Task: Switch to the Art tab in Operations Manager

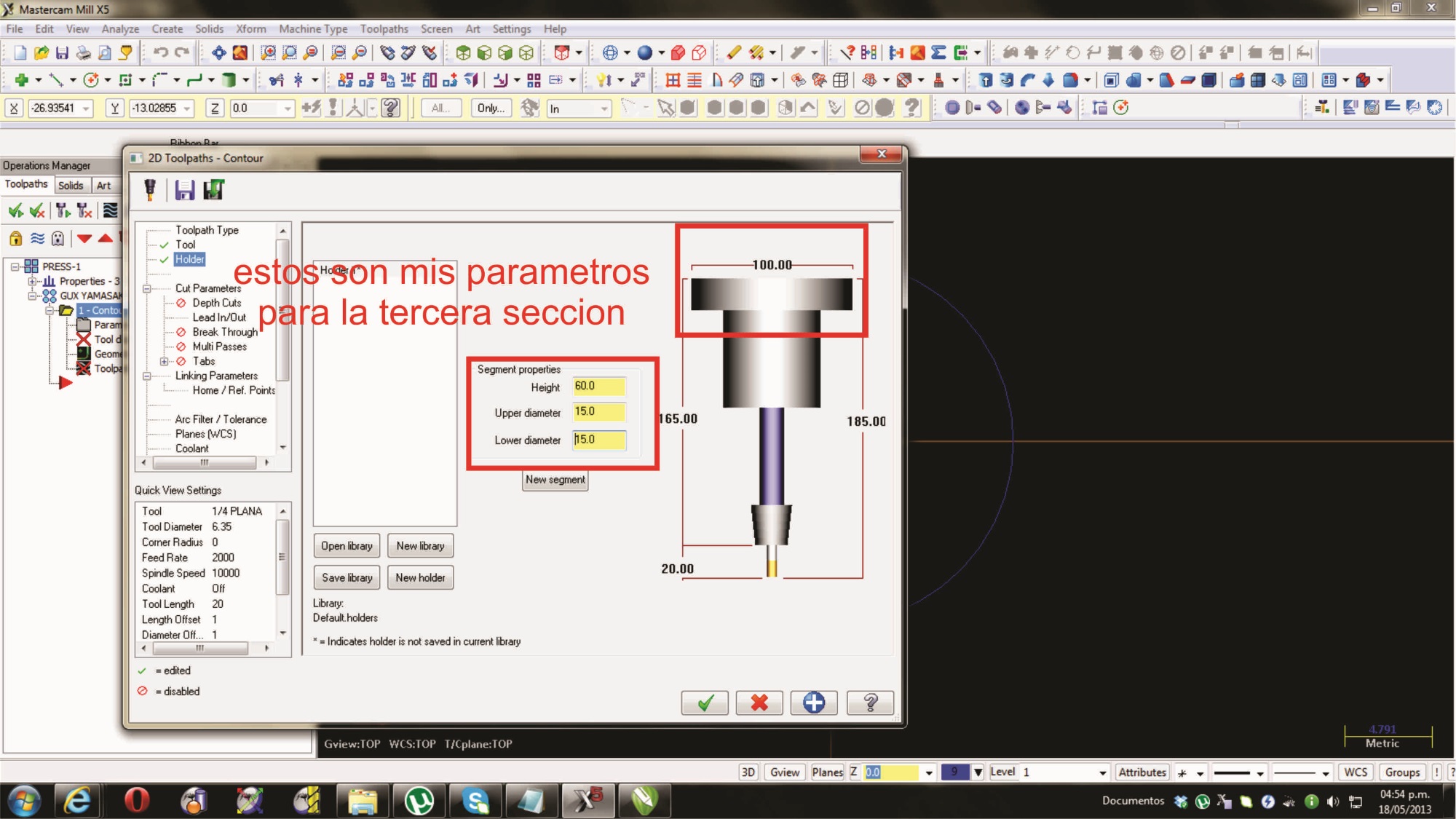Action: [103, 186]
